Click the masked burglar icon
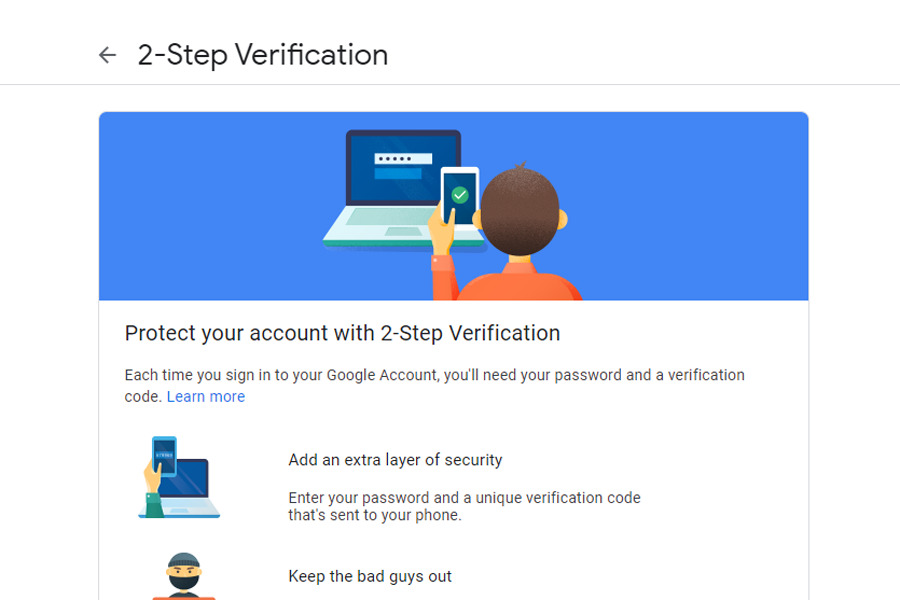 (x=183, y=575)
